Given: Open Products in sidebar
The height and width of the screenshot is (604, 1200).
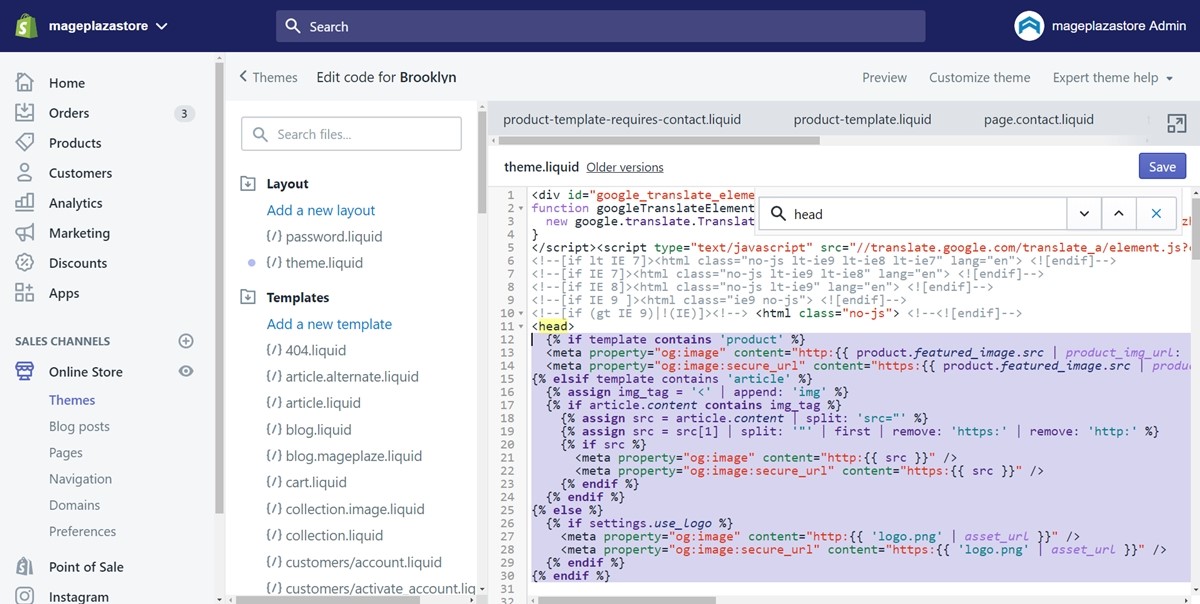Looking at the screenshot, I should point(75,143).
